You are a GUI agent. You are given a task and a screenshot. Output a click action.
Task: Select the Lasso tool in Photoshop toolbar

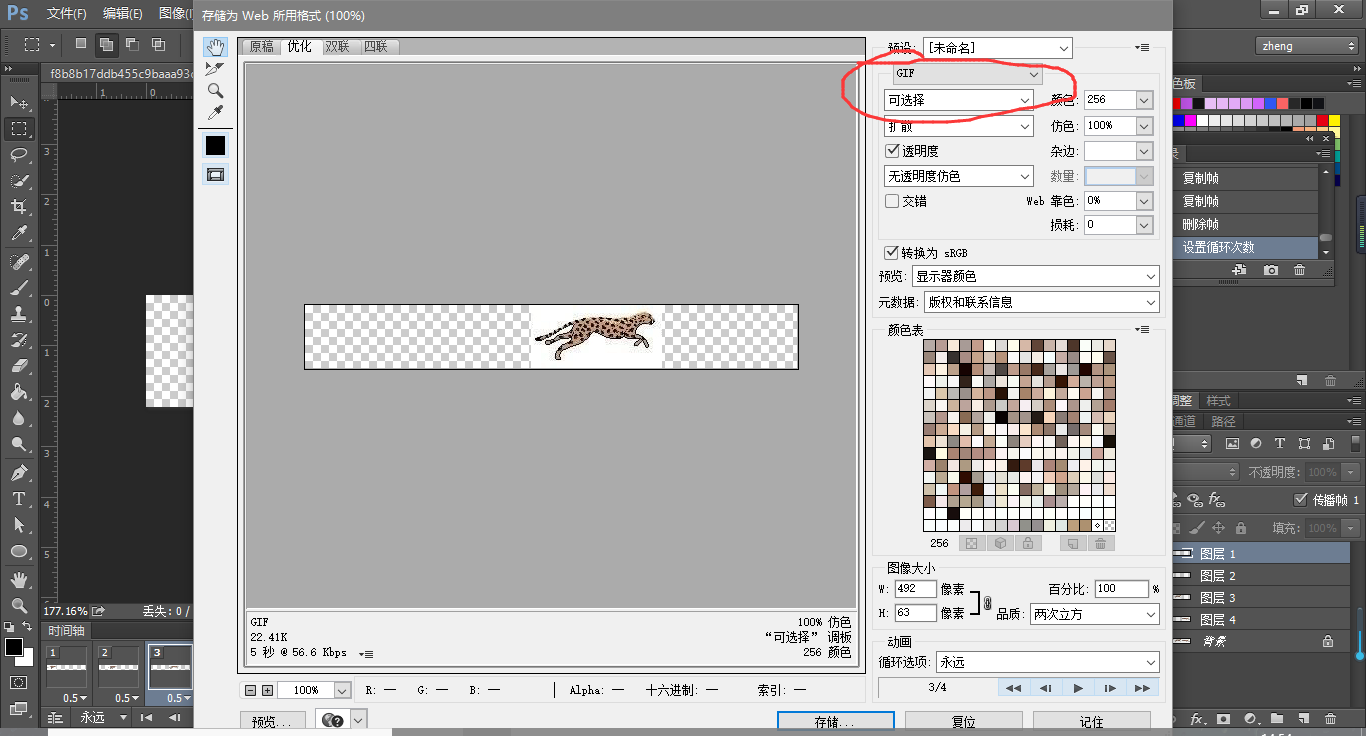pyautogui.click(x=19, y=154)
